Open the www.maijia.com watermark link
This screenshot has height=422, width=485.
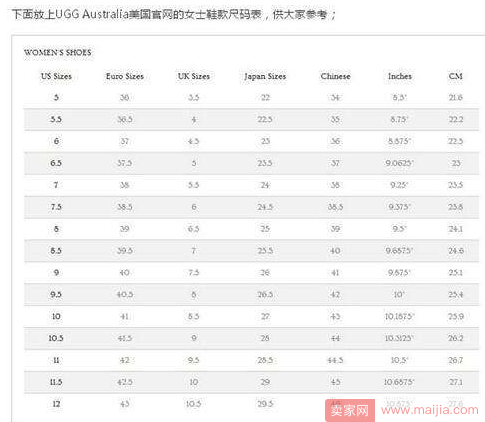(430, 410)
